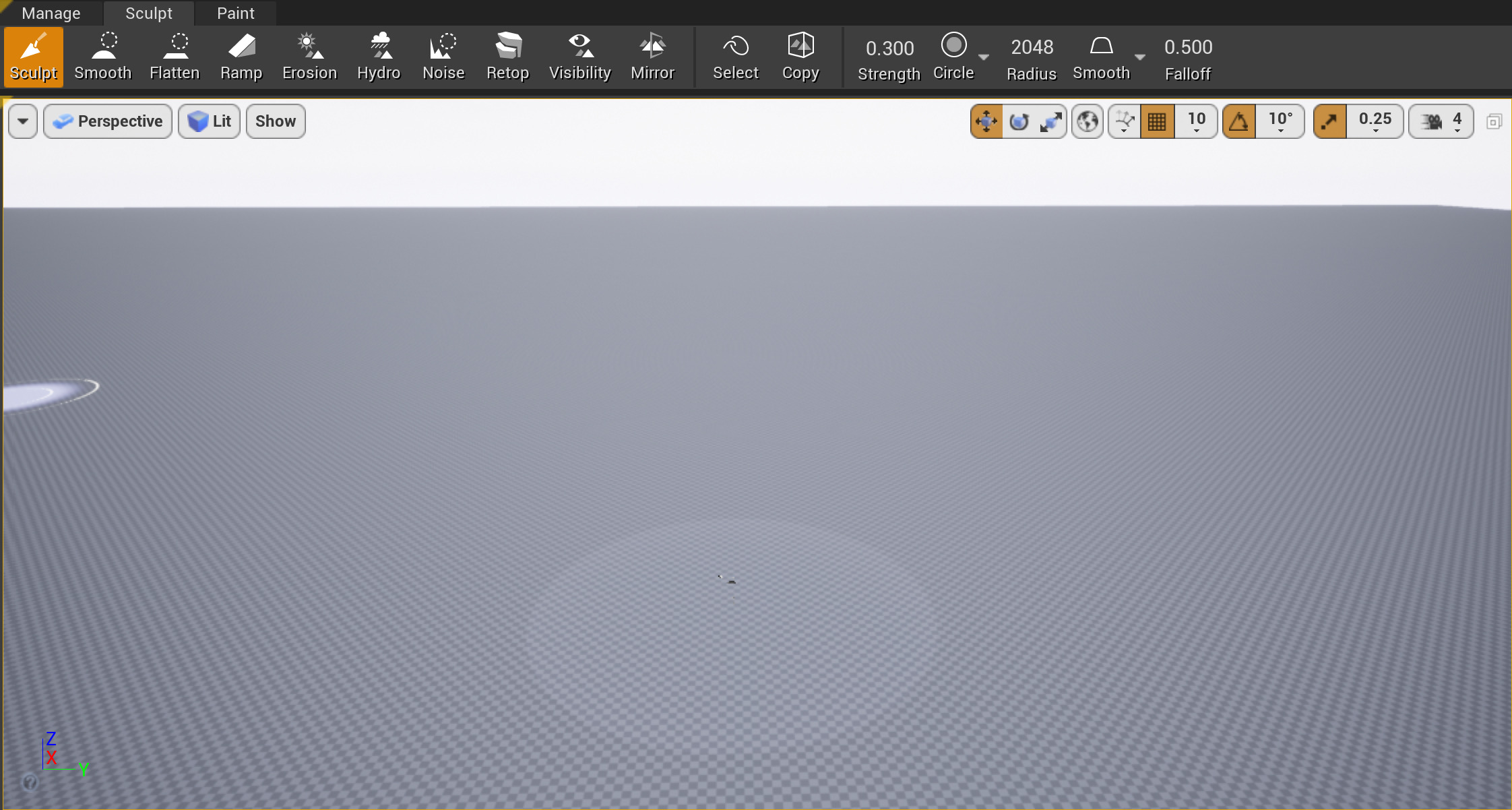
Task: Activate the Ramp tool
Action: click(x=241, y=57)
